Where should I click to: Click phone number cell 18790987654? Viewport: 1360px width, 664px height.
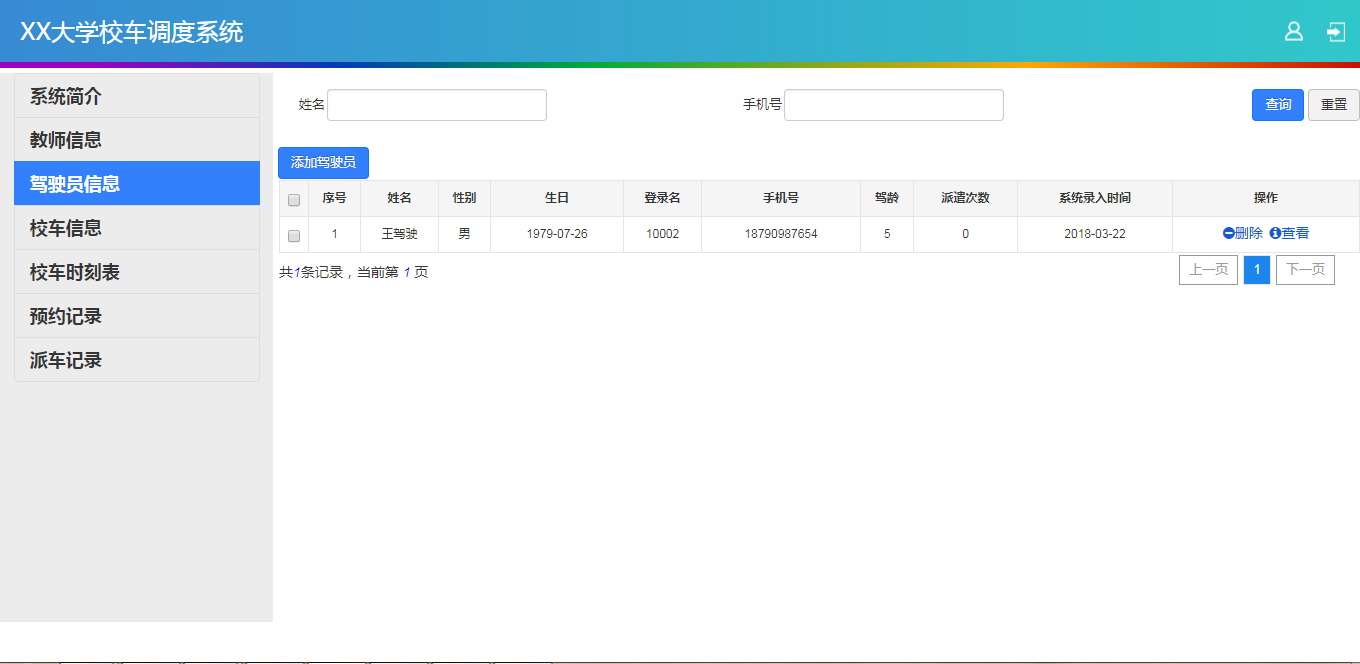(781, 234)
